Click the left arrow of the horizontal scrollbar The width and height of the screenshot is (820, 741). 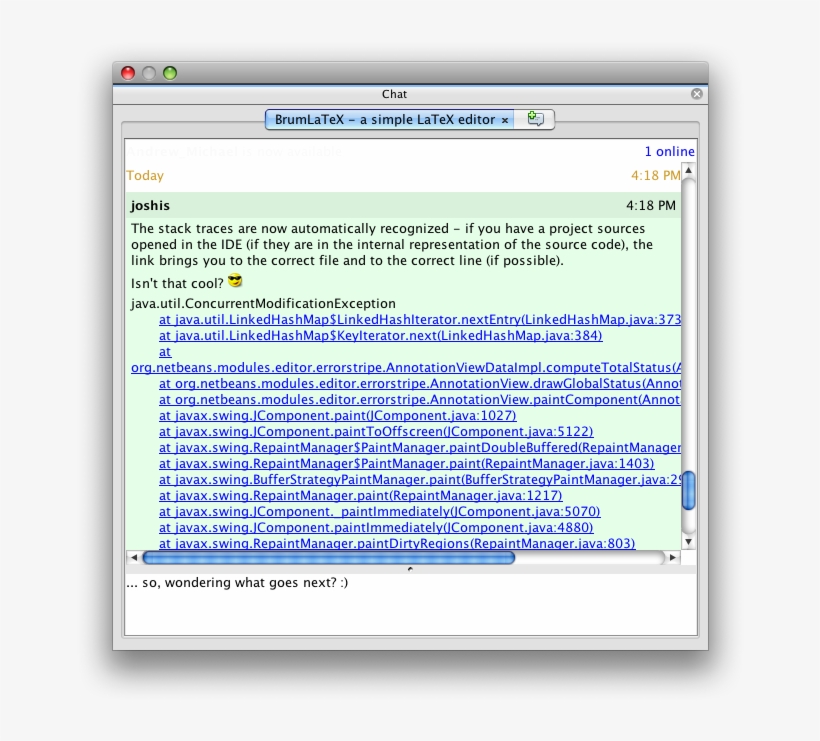point(134,558)
